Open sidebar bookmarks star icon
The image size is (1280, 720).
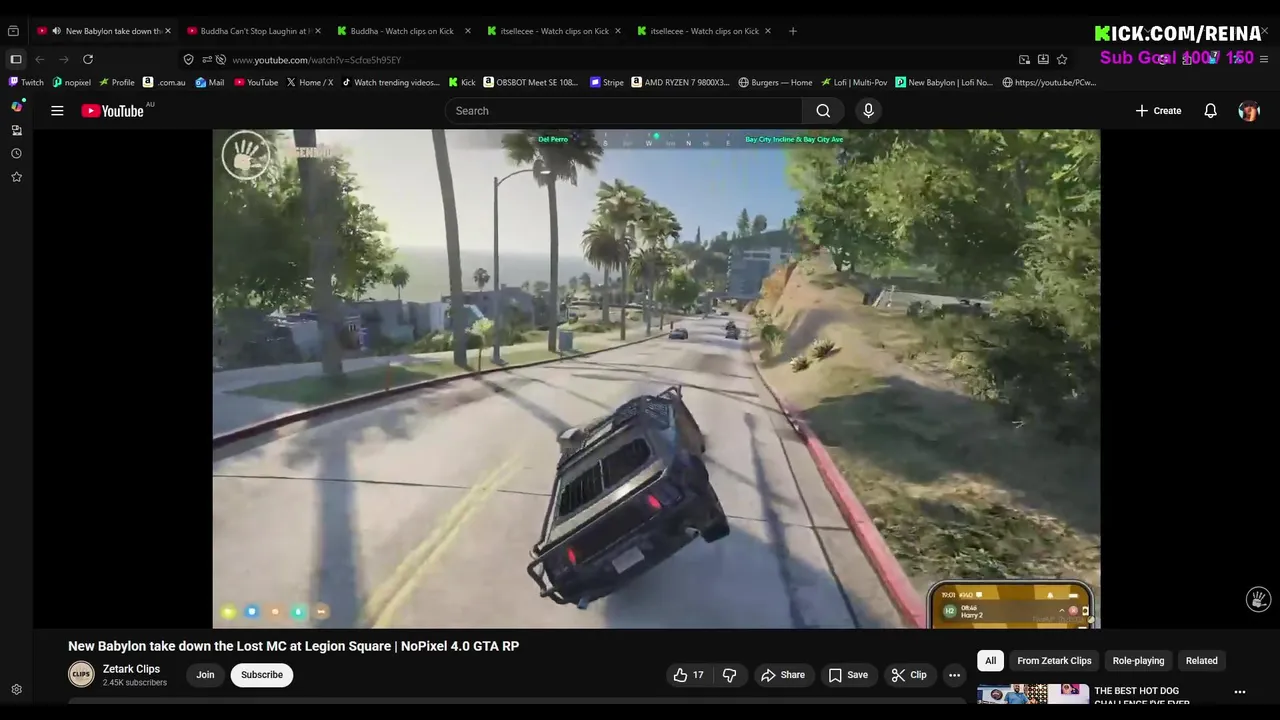point(16,177)
